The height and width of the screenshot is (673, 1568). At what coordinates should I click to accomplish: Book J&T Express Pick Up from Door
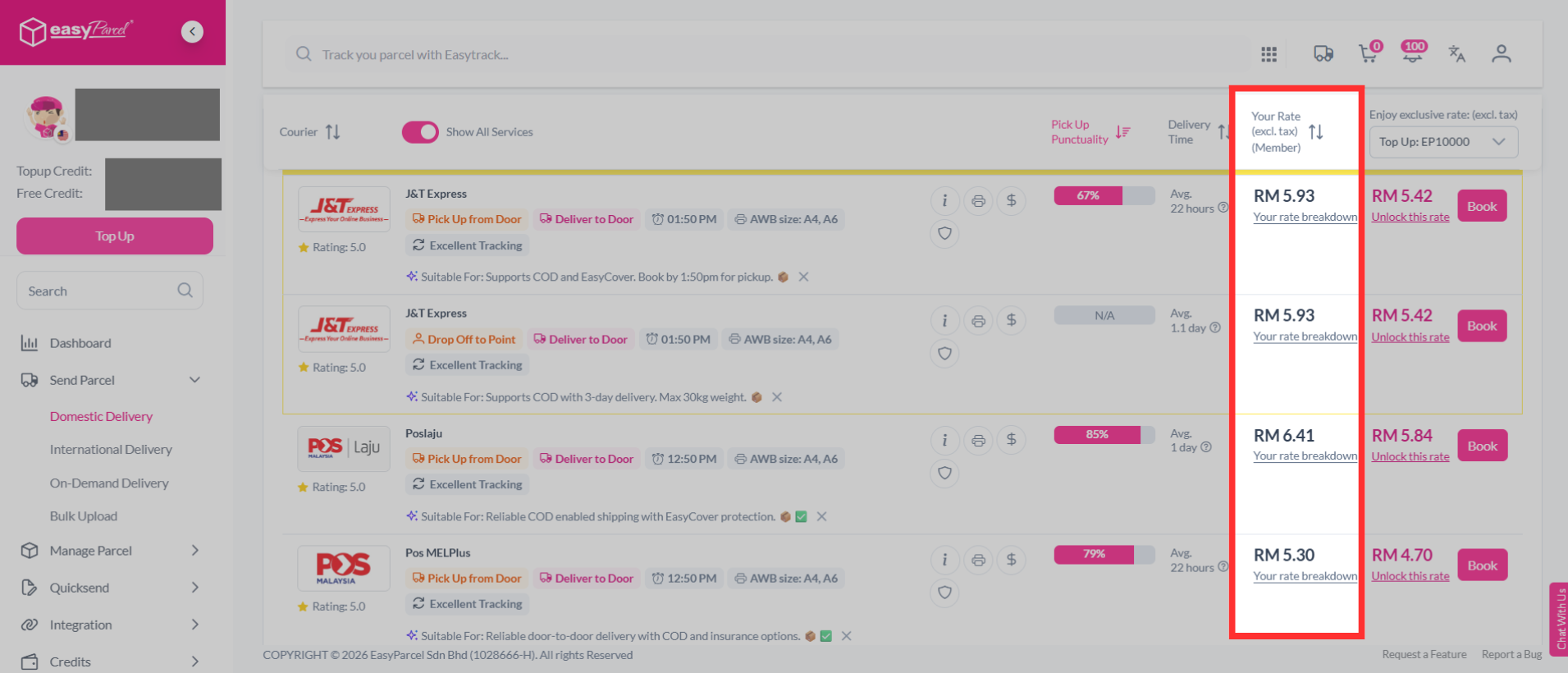[1482, 206]
